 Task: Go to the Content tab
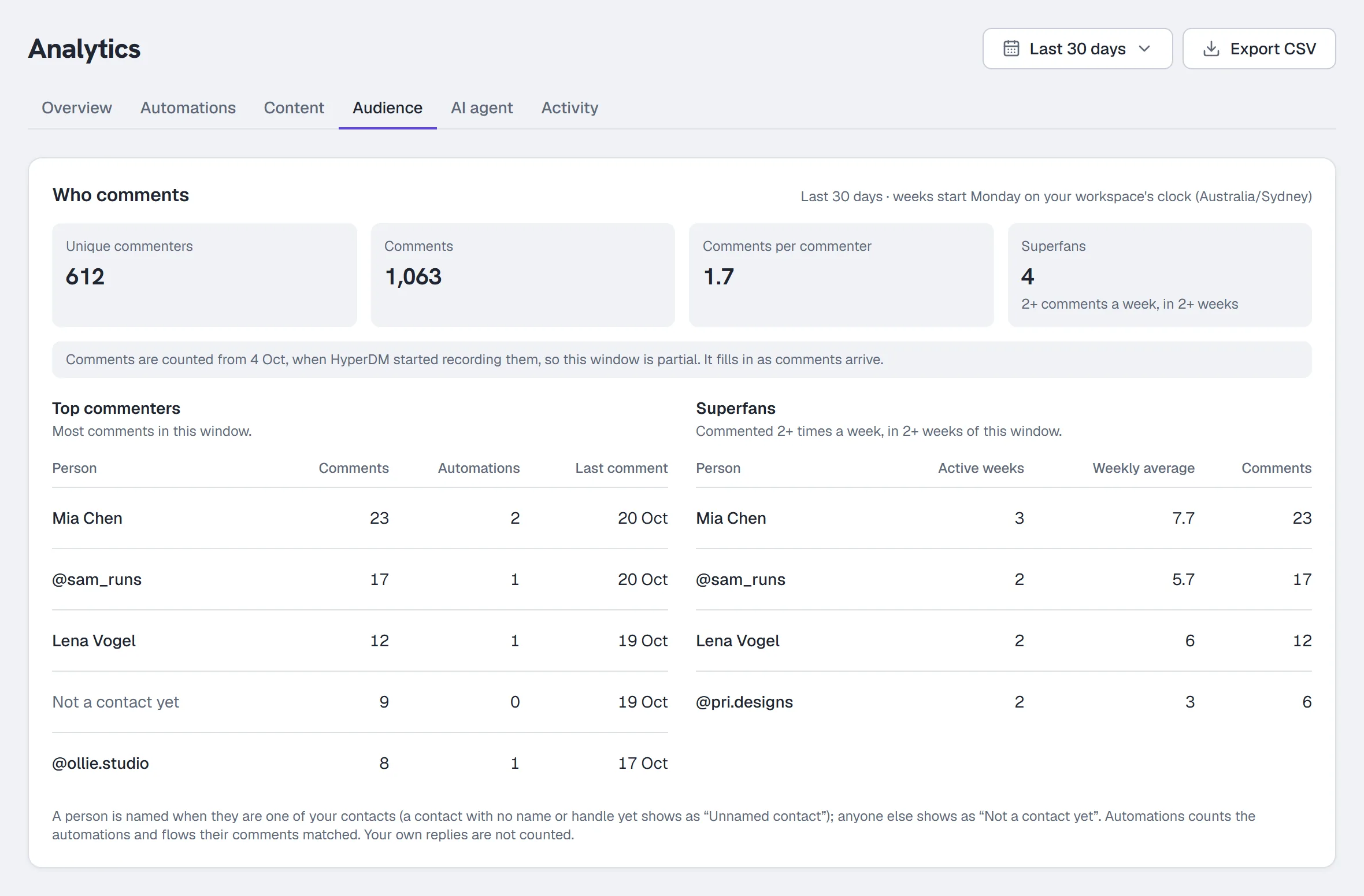point(294,108)
